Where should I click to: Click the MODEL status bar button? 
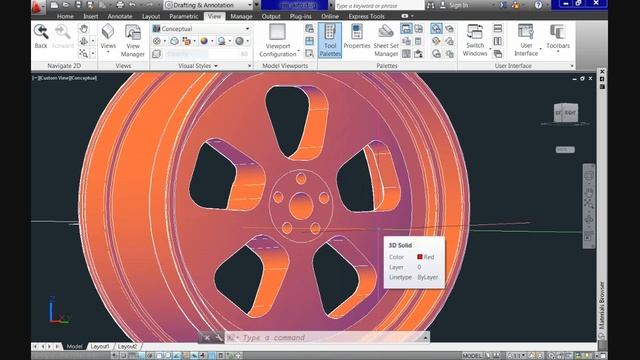pos(472,356)
